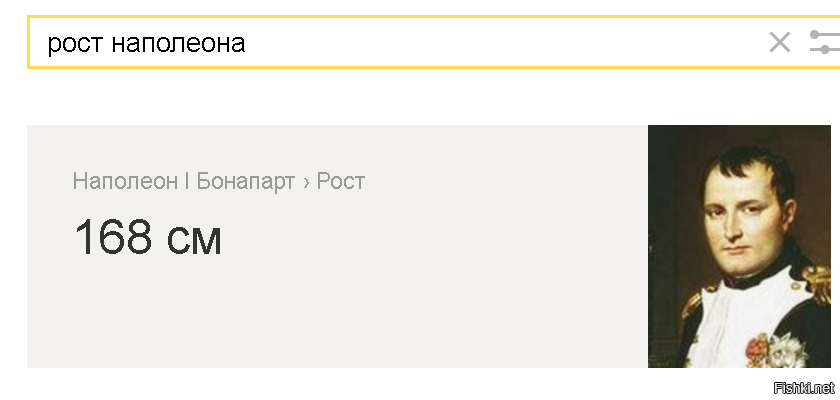Click the word 'Бонапарт' in the breadcrumb

pyautogui.click(x=245, y=181)
